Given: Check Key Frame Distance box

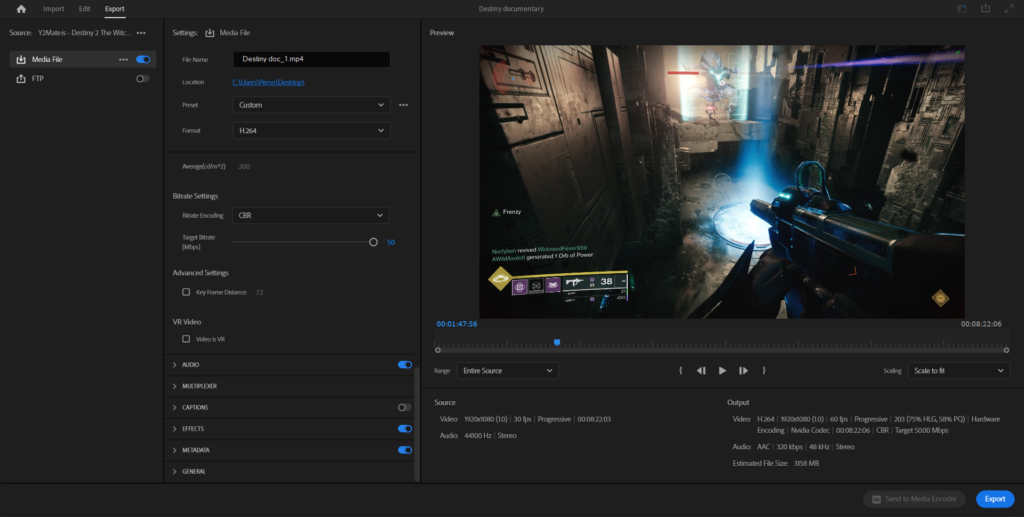Looking at the screenshot, I should [186, 292].
